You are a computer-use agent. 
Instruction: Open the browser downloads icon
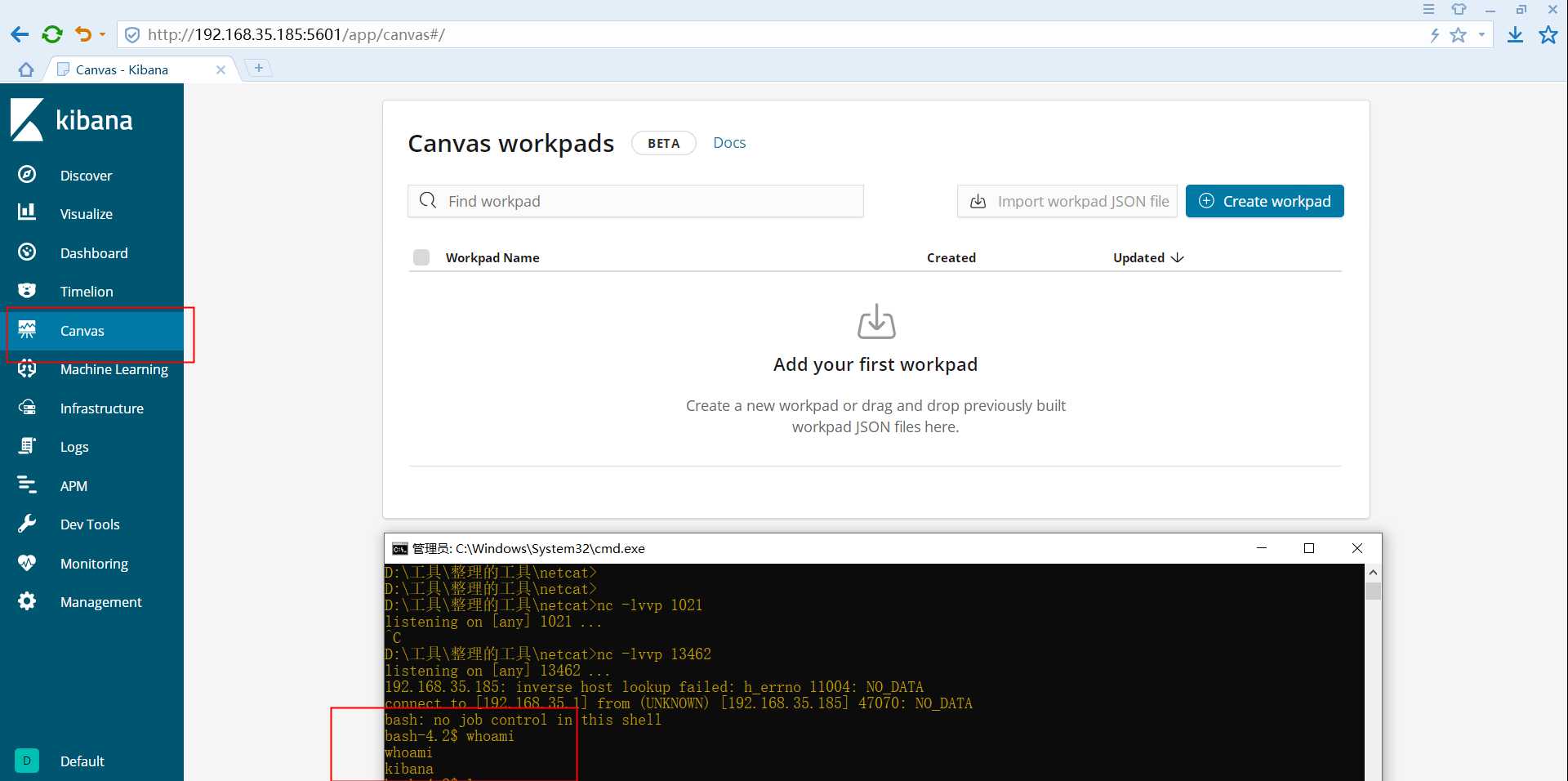[1515, 34]
